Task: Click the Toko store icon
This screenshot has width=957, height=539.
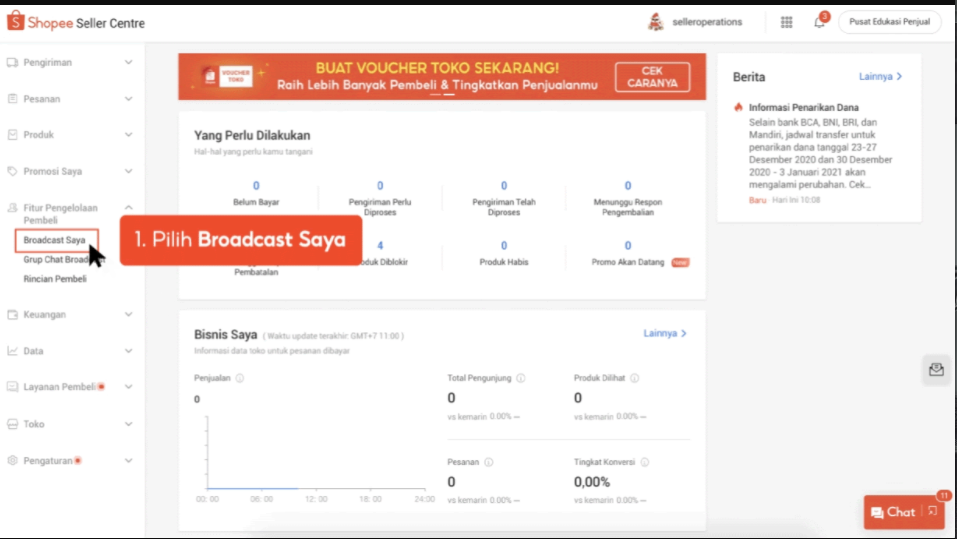Action: [12, 424]
